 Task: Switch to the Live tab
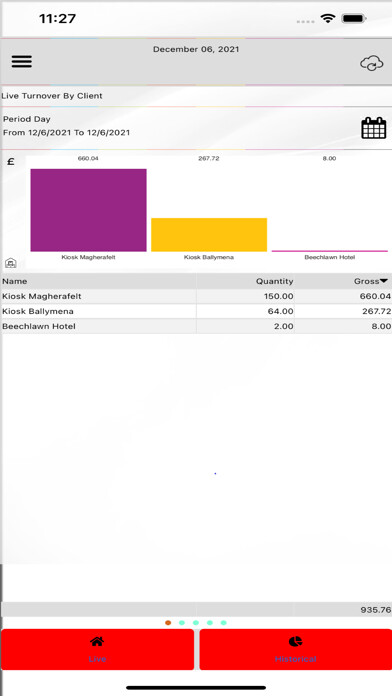pos(97,649)
